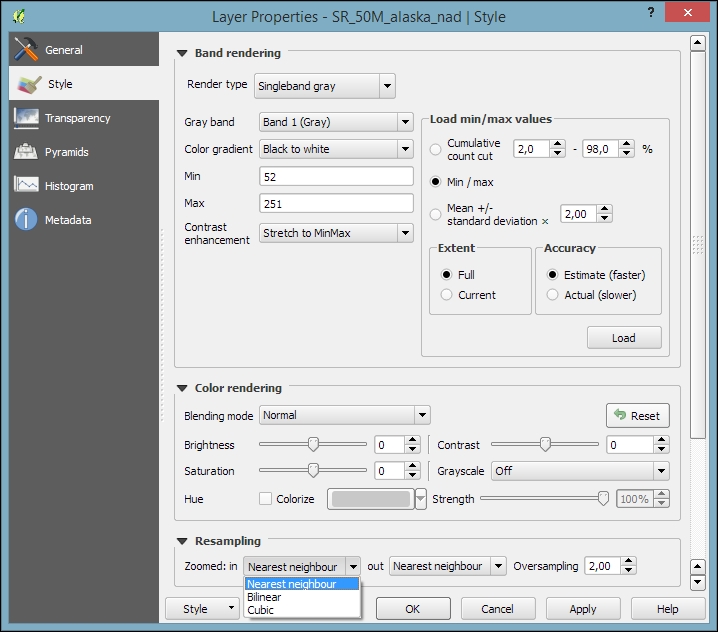Click the Pyramids icon in sidebar
Image resolution: width=718 pixels, height=632 pixels.
pos(26,152)
